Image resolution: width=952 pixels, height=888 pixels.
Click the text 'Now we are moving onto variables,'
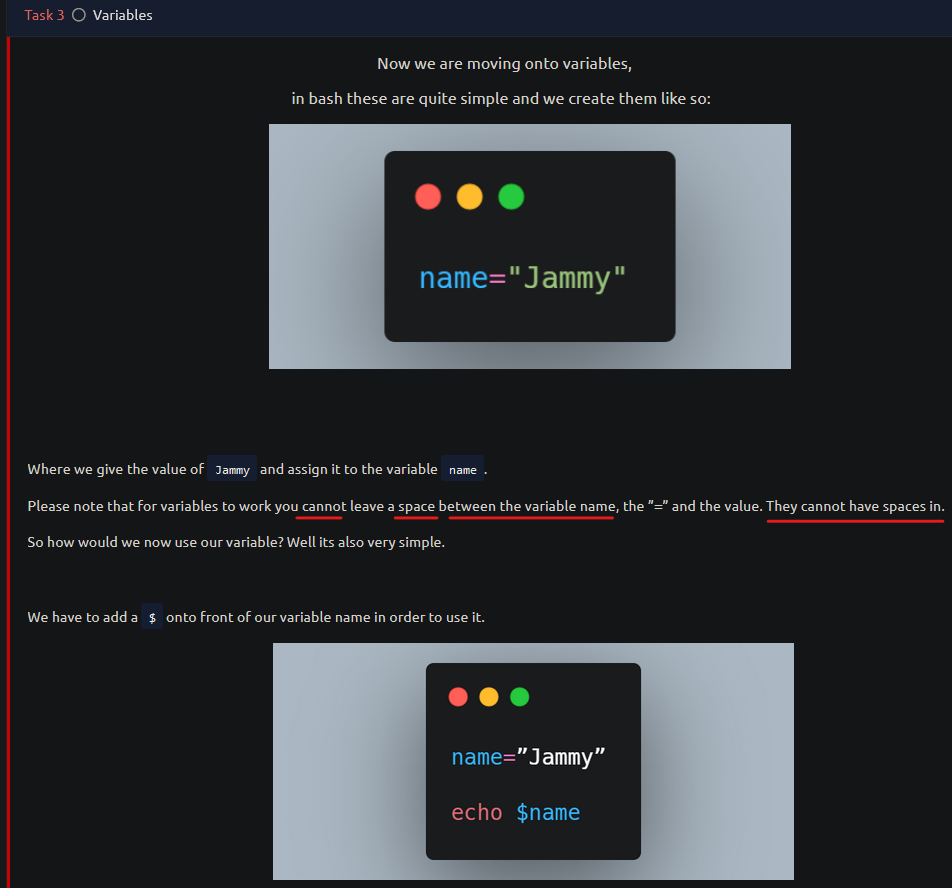click(x=505, y=64)
